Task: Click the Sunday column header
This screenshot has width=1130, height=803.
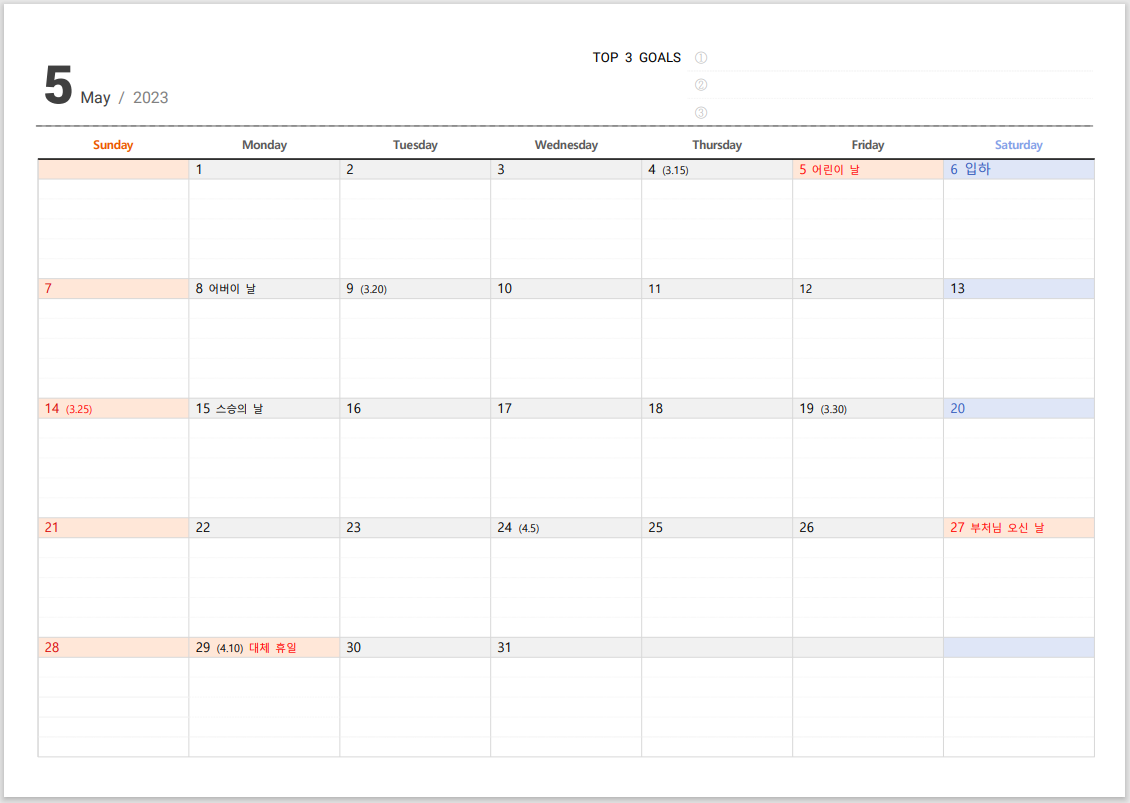Action: [113, 145]
